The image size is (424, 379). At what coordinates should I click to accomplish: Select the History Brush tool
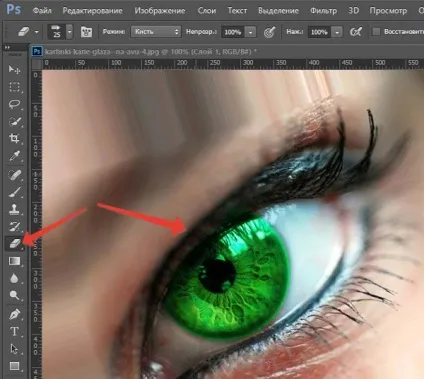point(14,227)
